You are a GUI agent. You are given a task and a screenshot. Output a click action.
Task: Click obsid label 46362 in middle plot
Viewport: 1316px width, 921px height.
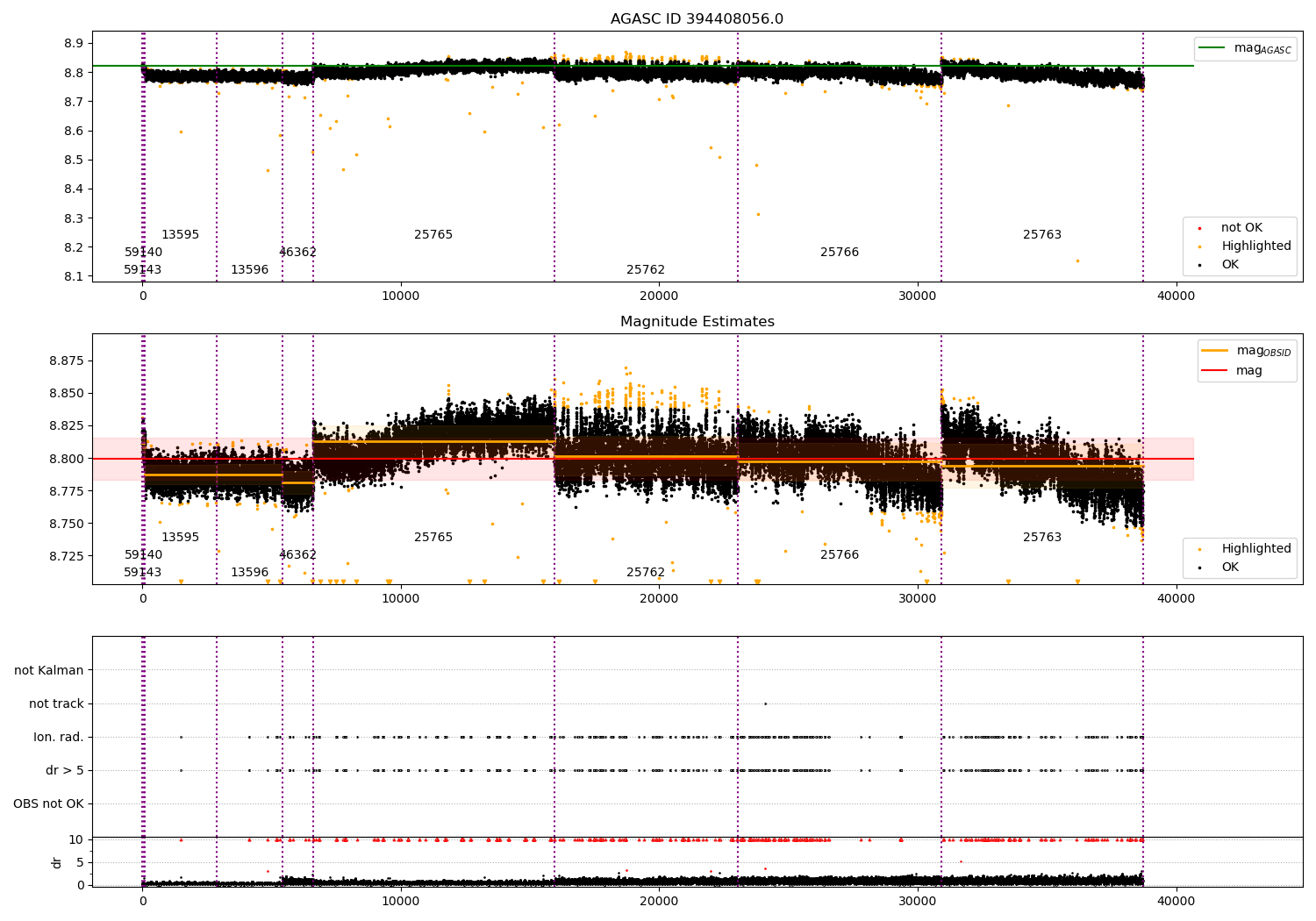coord(297,555)
